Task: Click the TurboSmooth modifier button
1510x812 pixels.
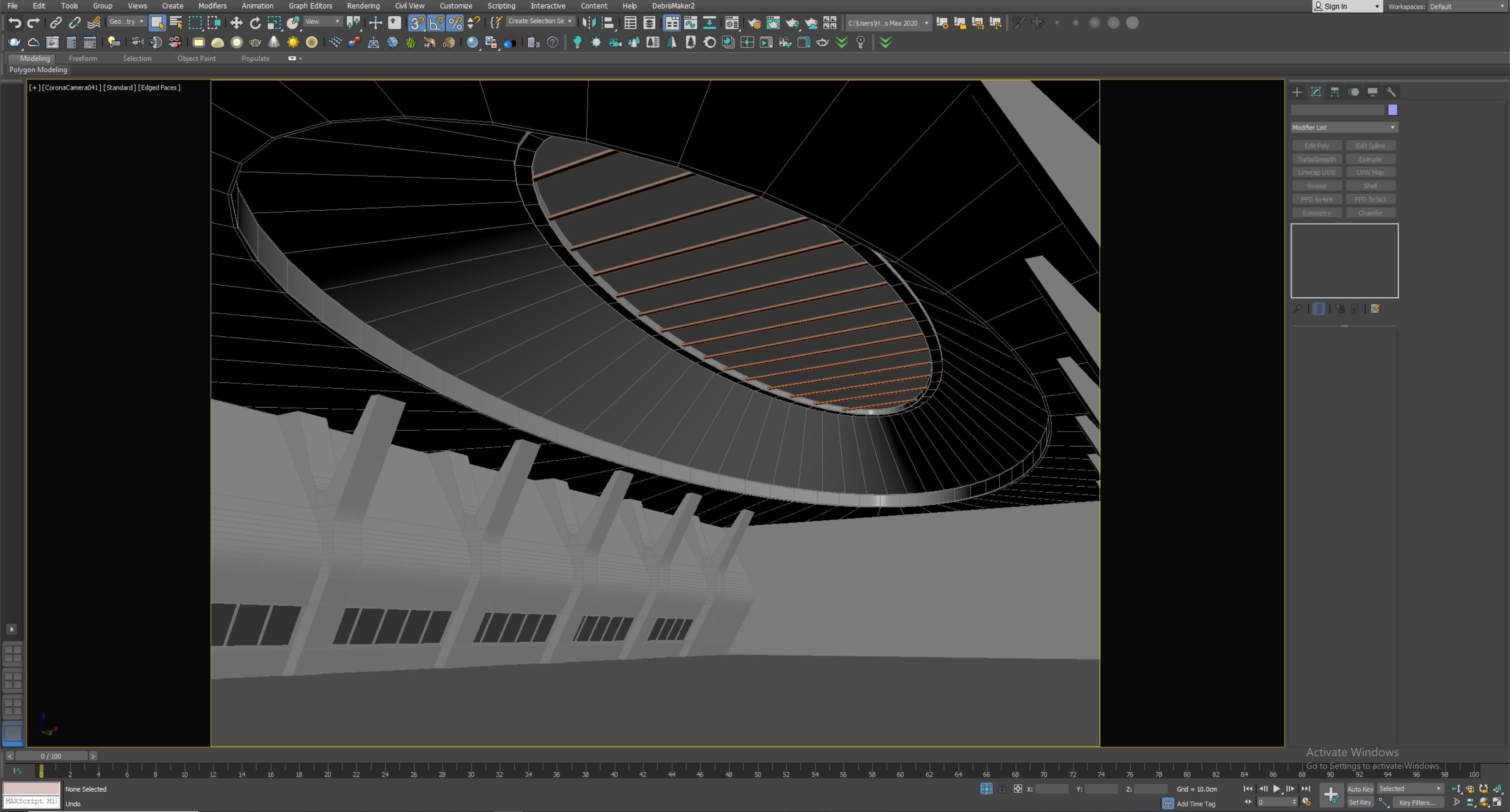Action: 1316,159
